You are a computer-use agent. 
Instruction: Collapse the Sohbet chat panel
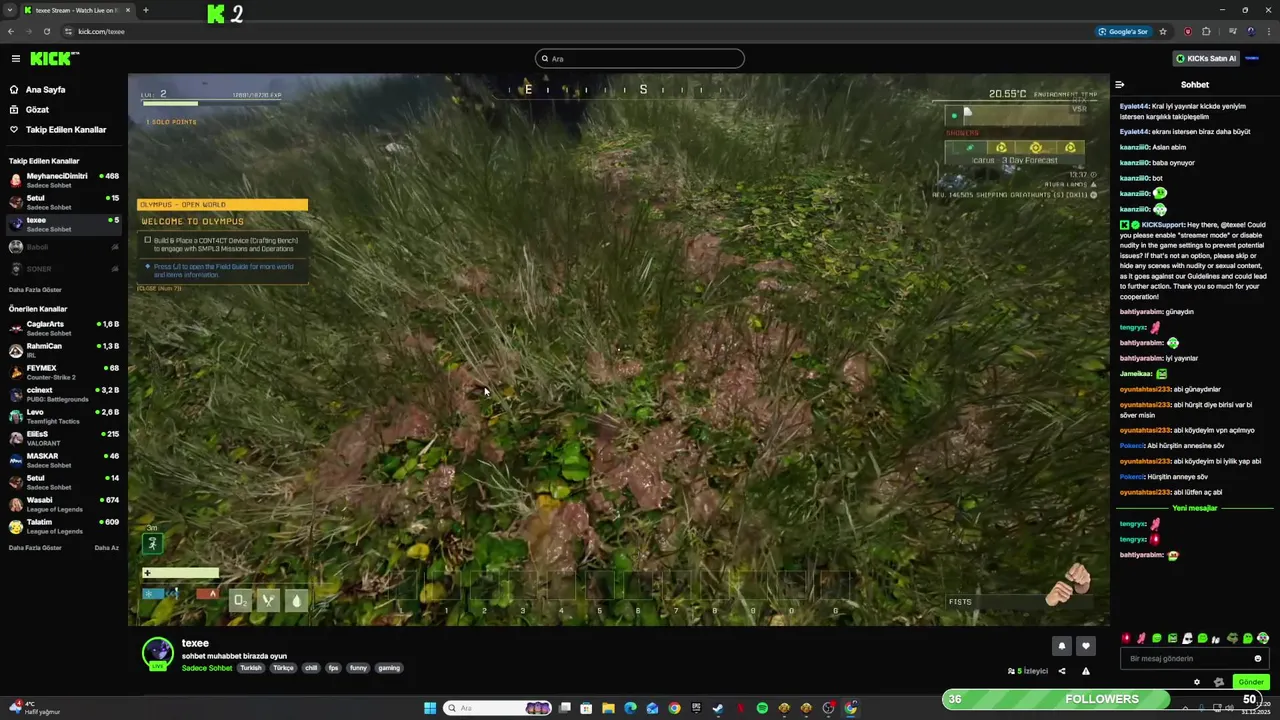[1120, 85]
